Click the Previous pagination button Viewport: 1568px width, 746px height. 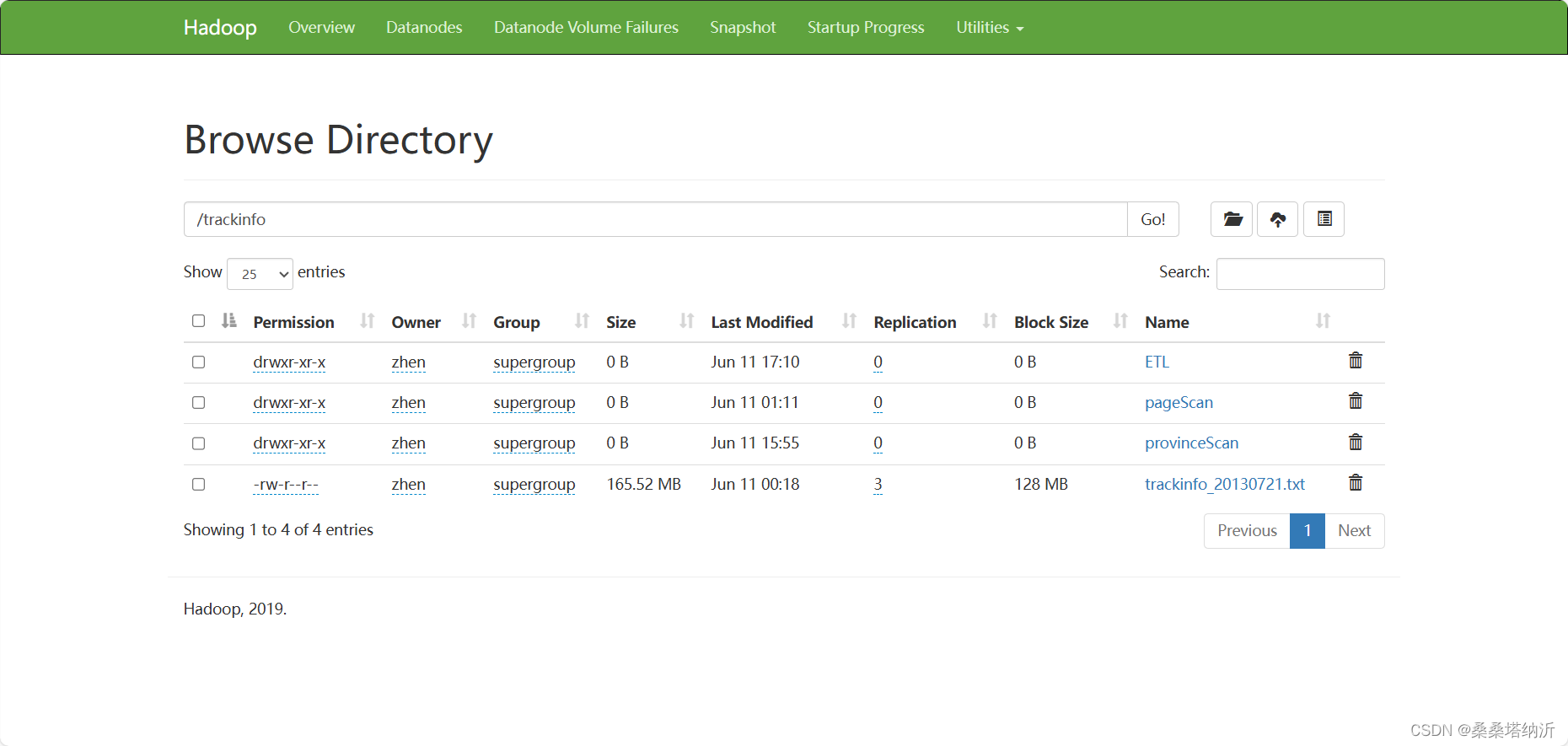[1247, 531]
